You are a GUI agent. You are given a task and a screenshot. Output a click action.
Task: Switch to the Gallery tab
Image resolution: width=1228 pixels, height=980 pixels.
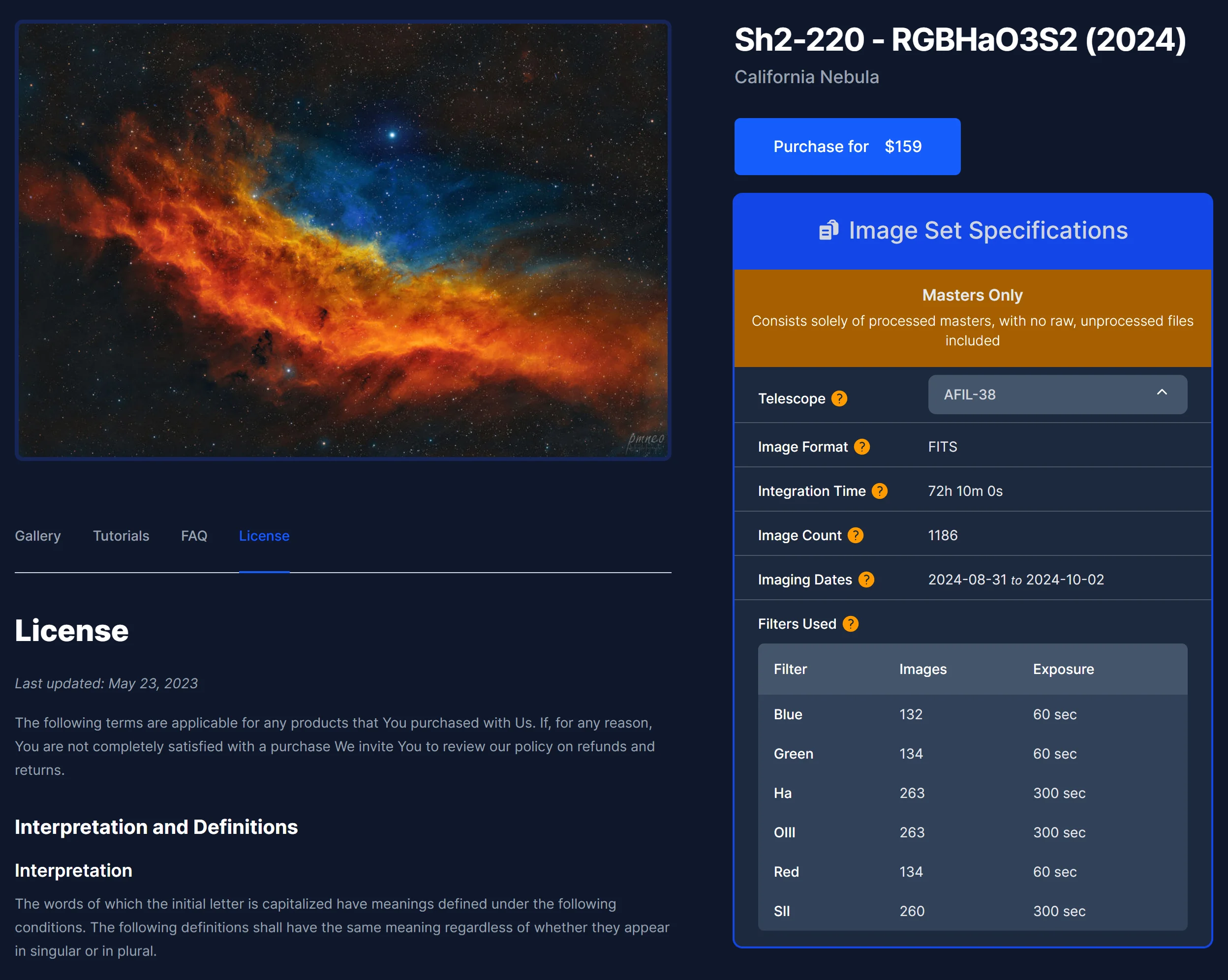pyautogui.click(x=37, y=536)
